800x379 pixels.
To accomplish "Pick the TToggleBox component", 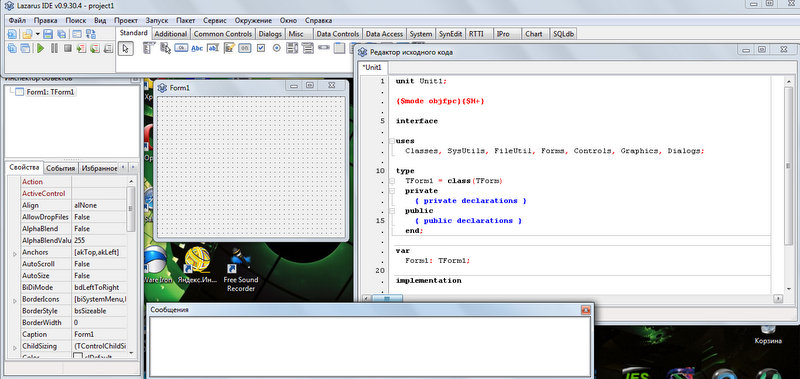I will tap(245, 48).
